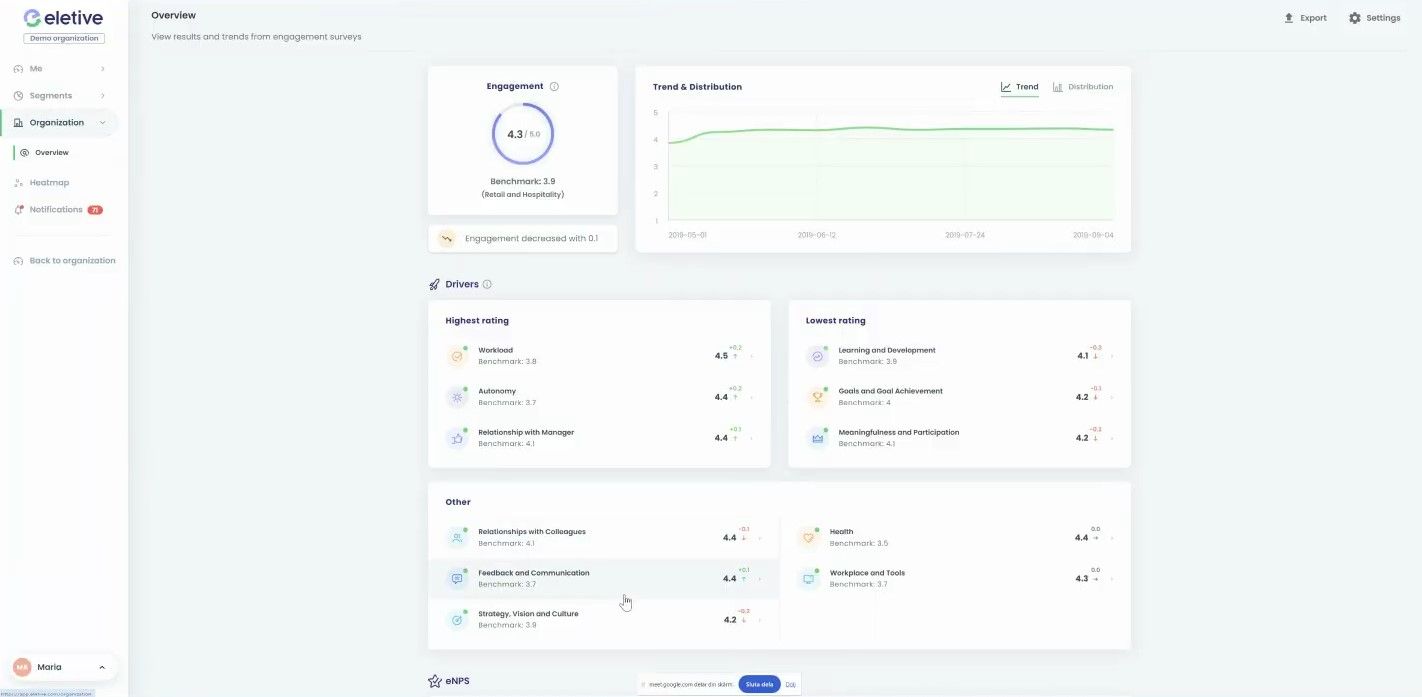Go Back to organization

[x=72, y=261]
